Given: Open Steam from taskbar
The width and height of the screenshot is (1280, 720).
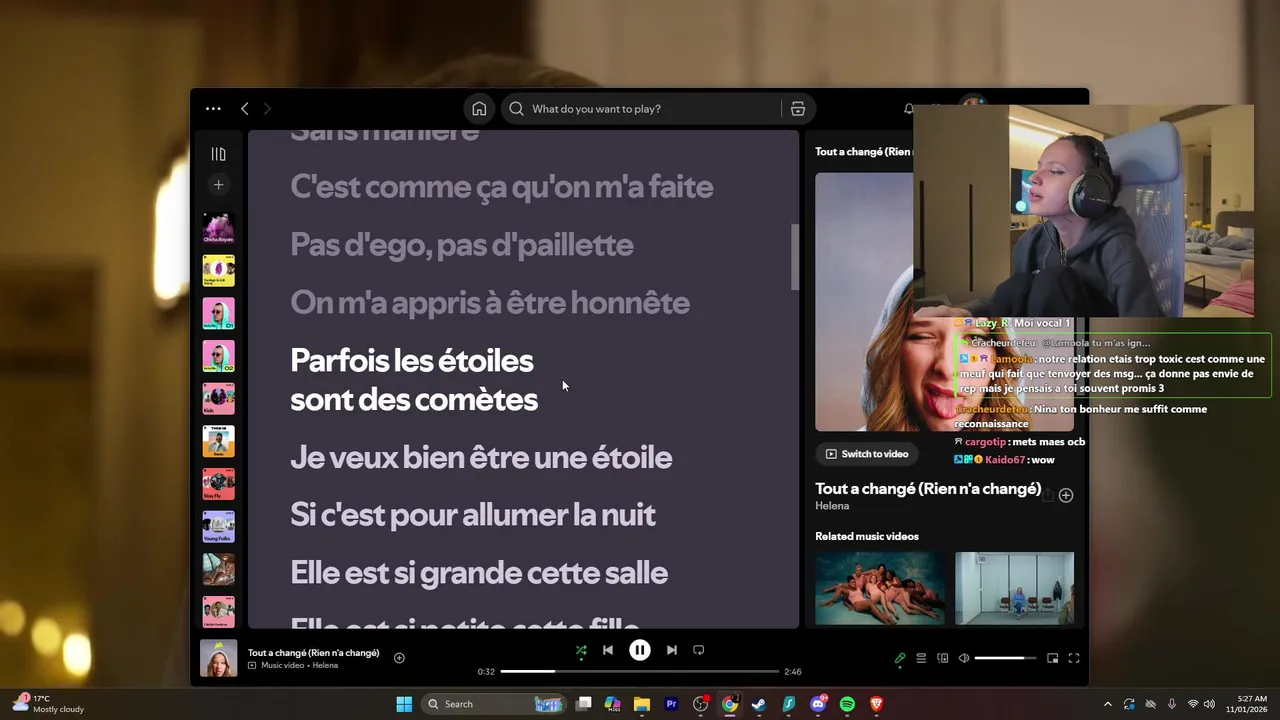Looking at the screenshot, I should [x=759, y=704].
